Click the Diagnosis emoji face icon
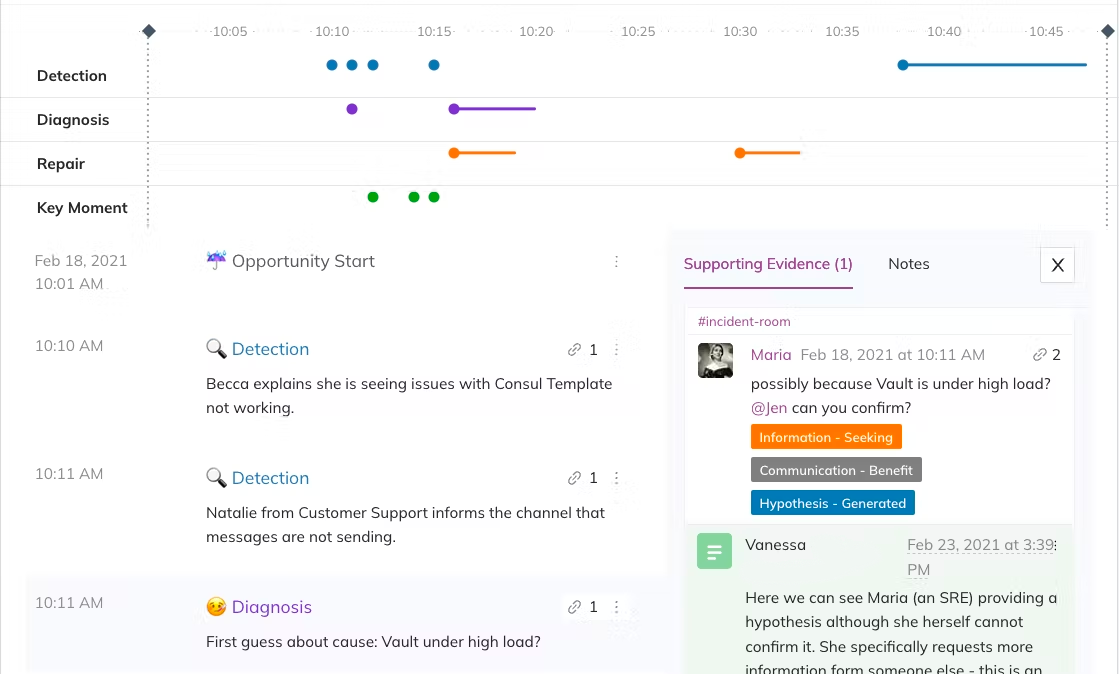Image resolution: width=1119 pixels, height=674 pixels. coord(216,606)
